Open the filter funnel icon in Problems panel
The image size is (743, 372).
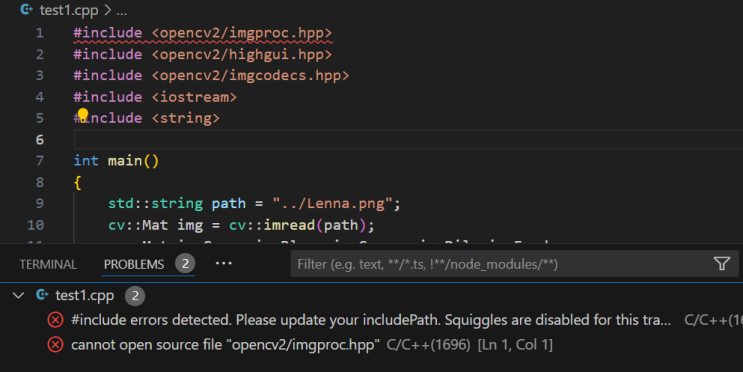(722, 263)
